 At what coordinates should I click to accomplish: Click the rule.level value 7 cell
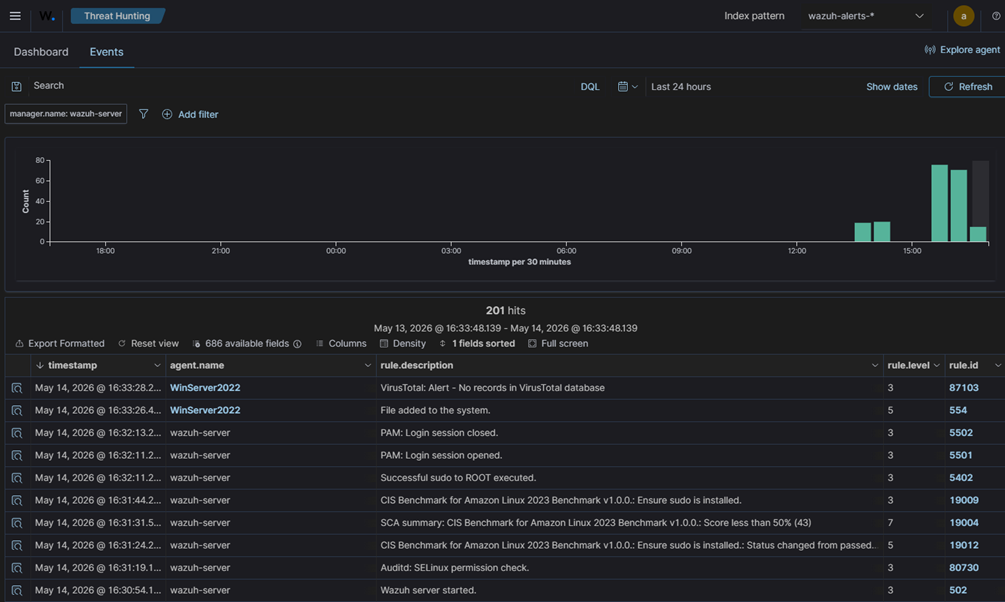point(914,523)
